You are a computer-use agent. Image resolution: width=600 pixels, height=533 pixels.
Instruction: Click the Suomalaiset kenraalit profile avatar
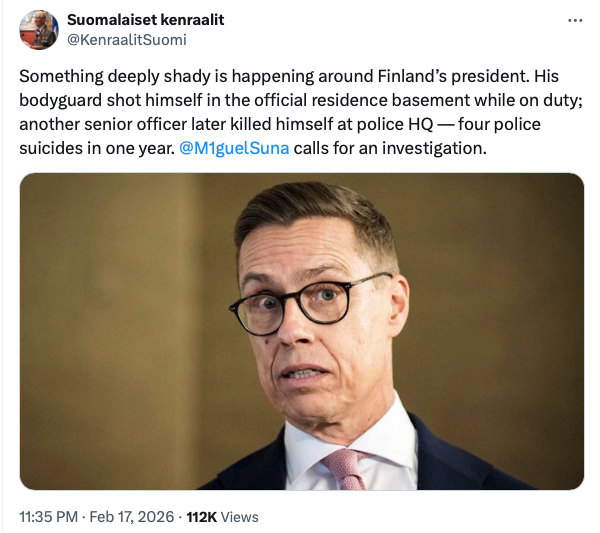coord(39,30)
